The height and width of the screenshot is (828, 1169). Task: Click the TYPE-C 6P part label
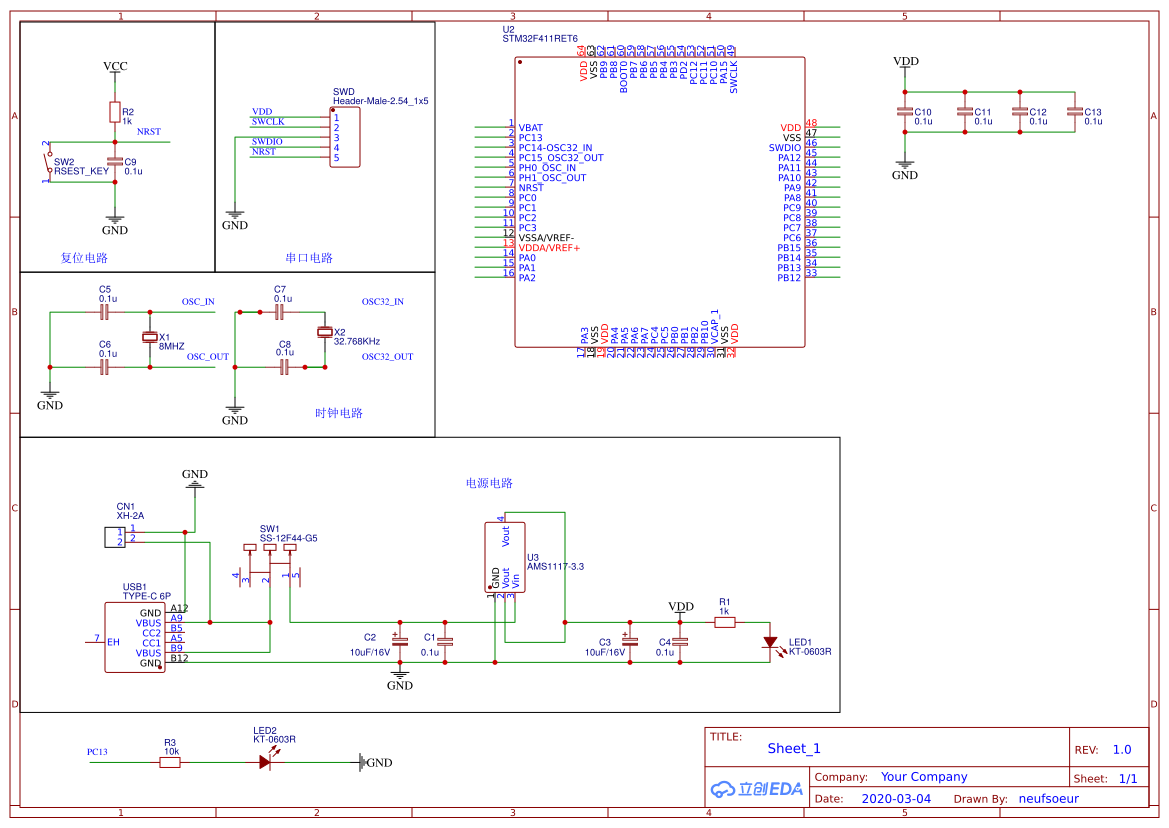(x=147, y=596)
